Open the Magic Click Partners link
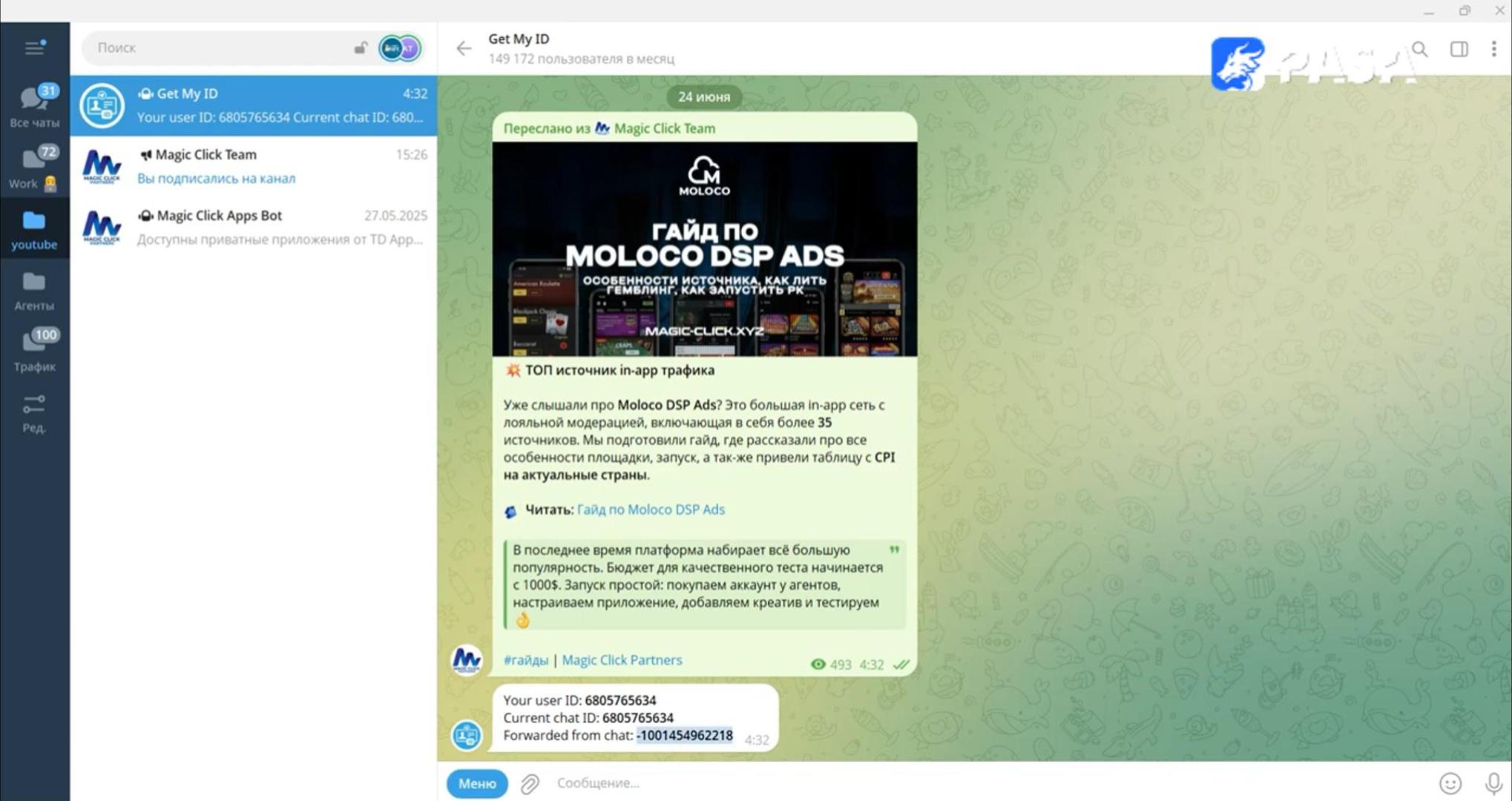1512x801 pixels. coord(622,660)
